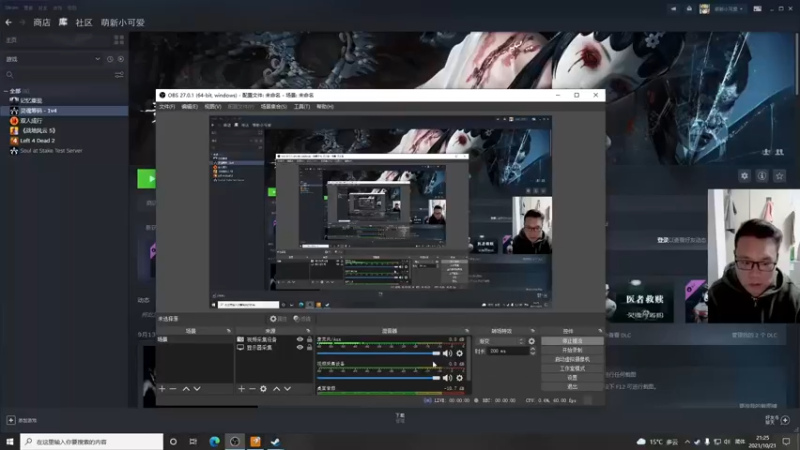This screenshot has height=450, width=800.
Task: Toggle Steam library grid collections view icon
Action: 119,40
